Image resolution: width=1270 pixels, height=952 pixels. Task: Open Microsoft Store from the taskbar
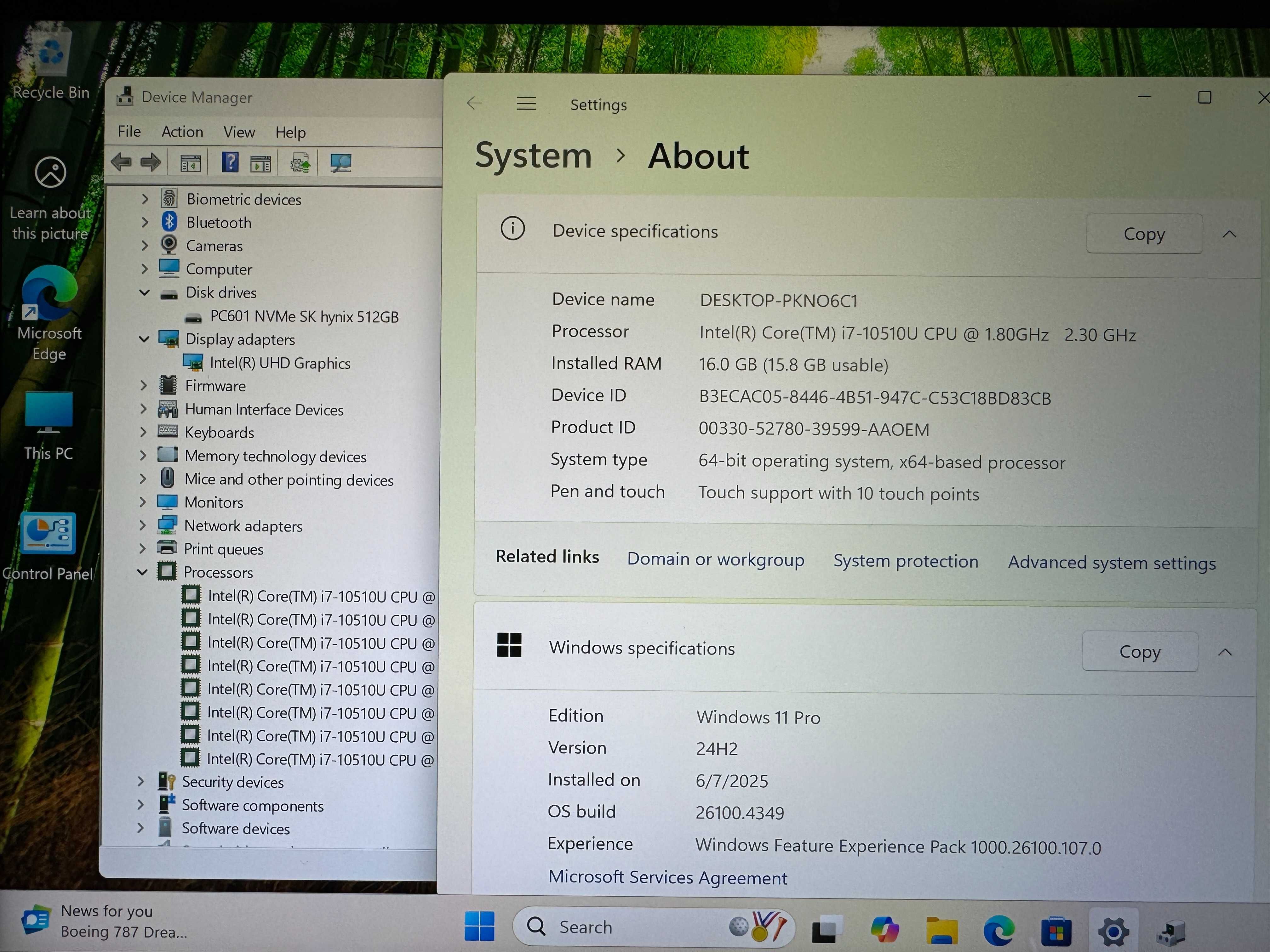(x=1056, y=931)
